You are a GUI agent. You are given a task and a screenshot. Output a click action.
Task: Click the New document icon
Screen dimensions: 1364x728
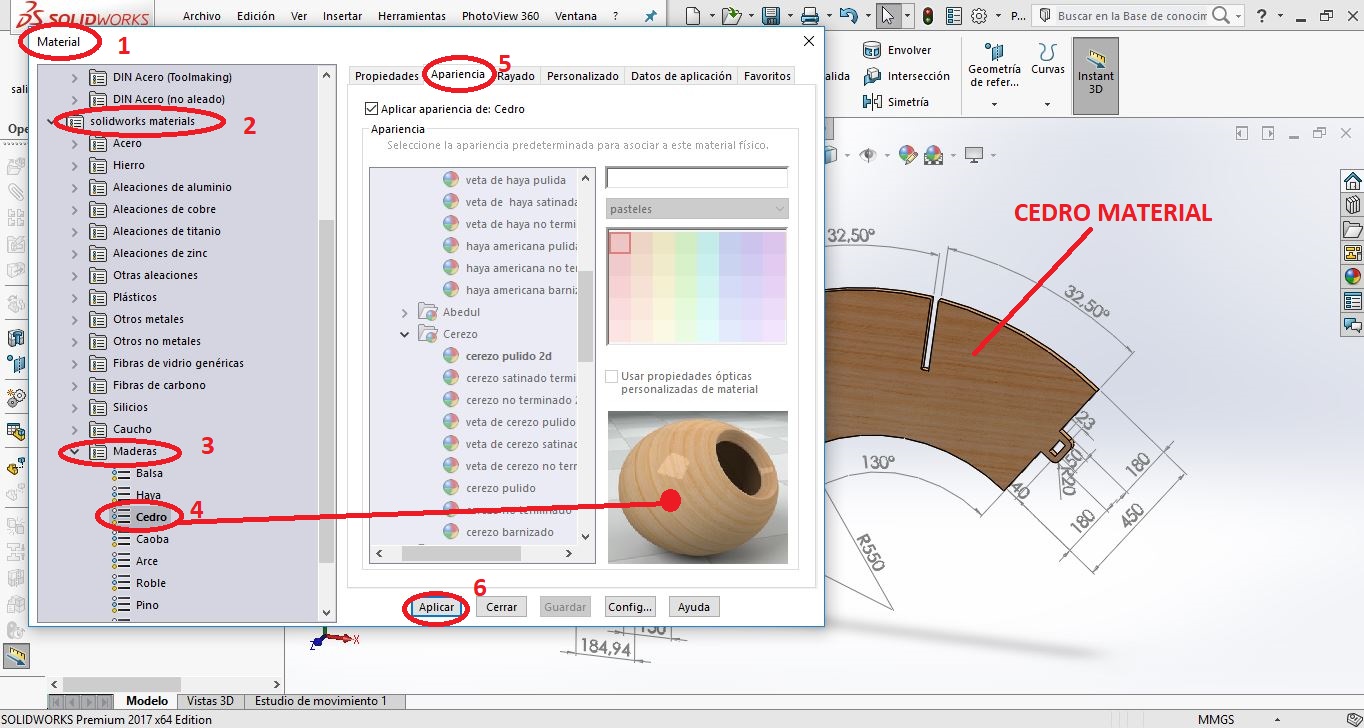click(694, 16)
